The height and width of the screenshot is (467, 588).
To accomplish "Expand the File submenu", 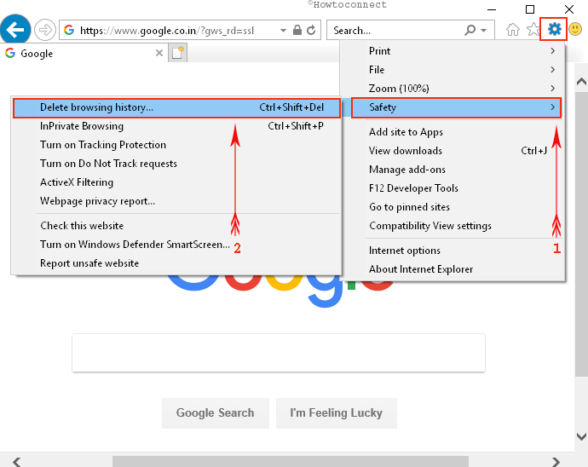I will coord(452,69).
